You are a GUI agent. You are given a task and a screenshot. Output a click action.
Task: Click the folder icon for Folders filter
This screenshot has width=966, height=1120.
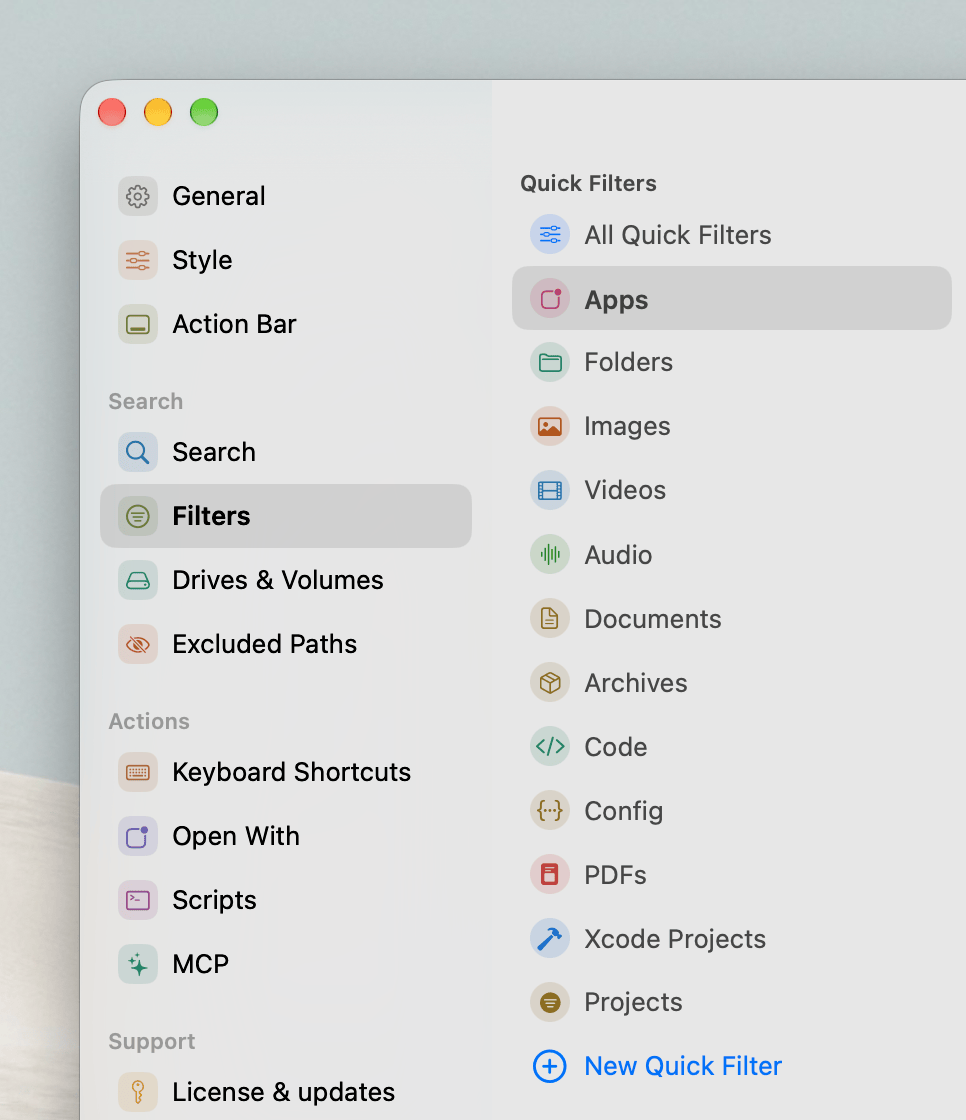pyautogui.click(x=550, y=362)
